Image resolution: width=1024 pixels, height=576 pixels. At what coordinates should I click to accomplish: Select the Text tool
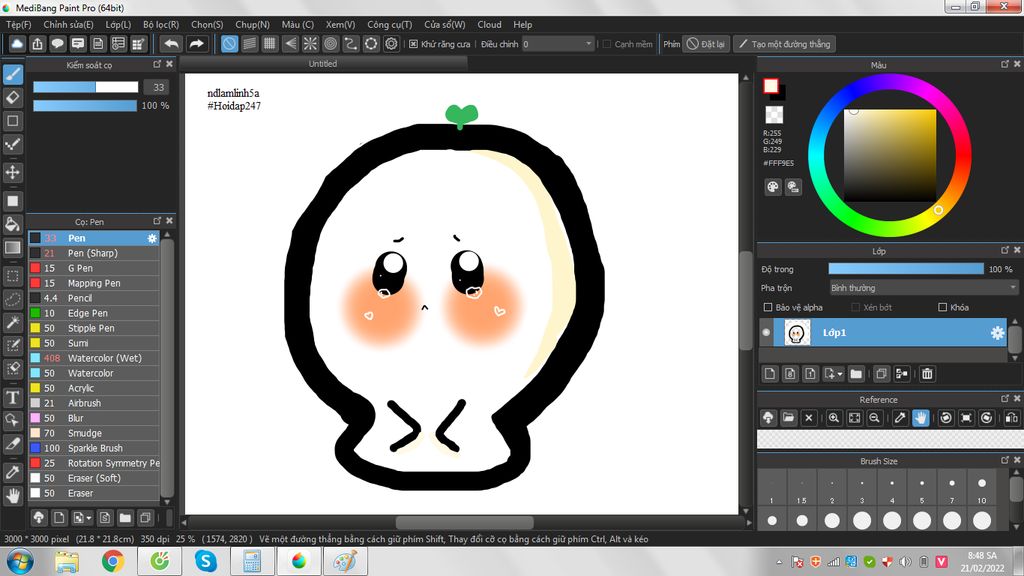(x=13, y=397)
